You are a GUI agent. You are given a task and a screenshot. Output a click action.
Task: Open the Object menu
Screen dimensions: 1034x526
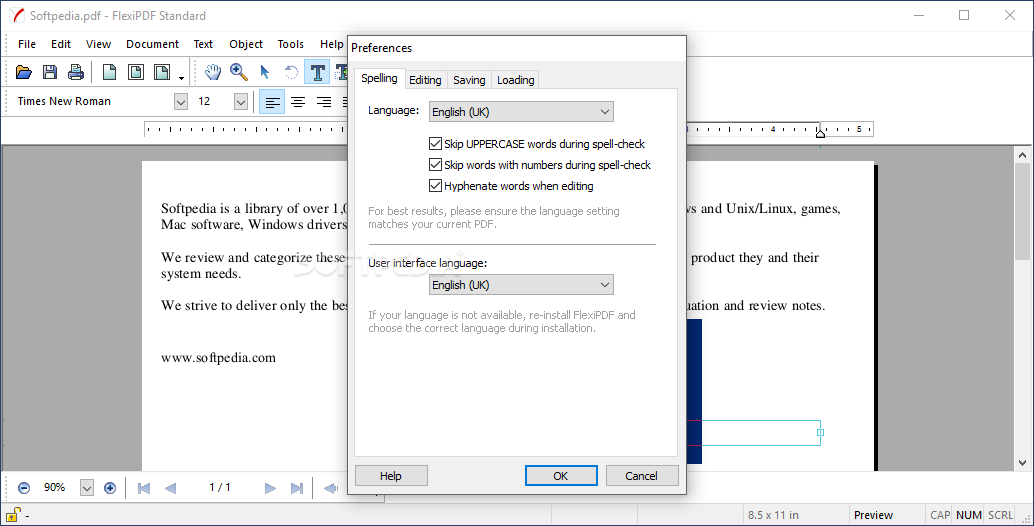(x=246, y=44)
